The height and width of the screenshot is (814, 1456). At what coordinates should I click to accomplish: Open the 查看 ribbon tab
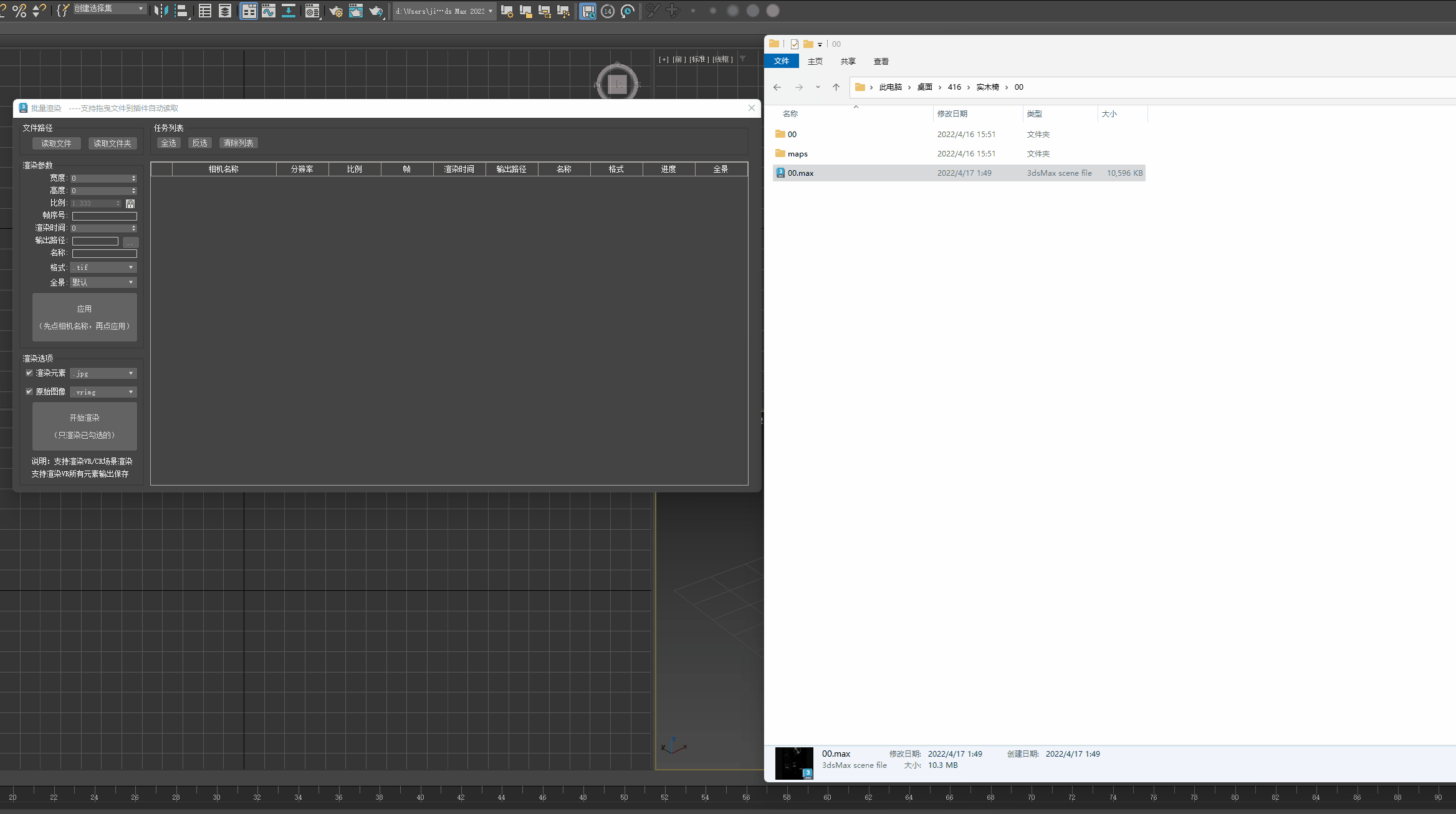(x=881, y=61)
